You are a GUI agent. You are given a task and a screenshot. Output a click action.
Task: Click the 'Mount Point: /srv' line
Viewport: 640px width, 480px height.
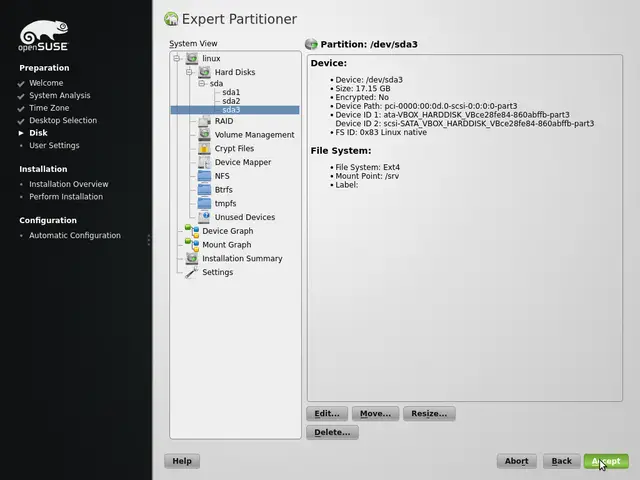click(x=367, y=176)
